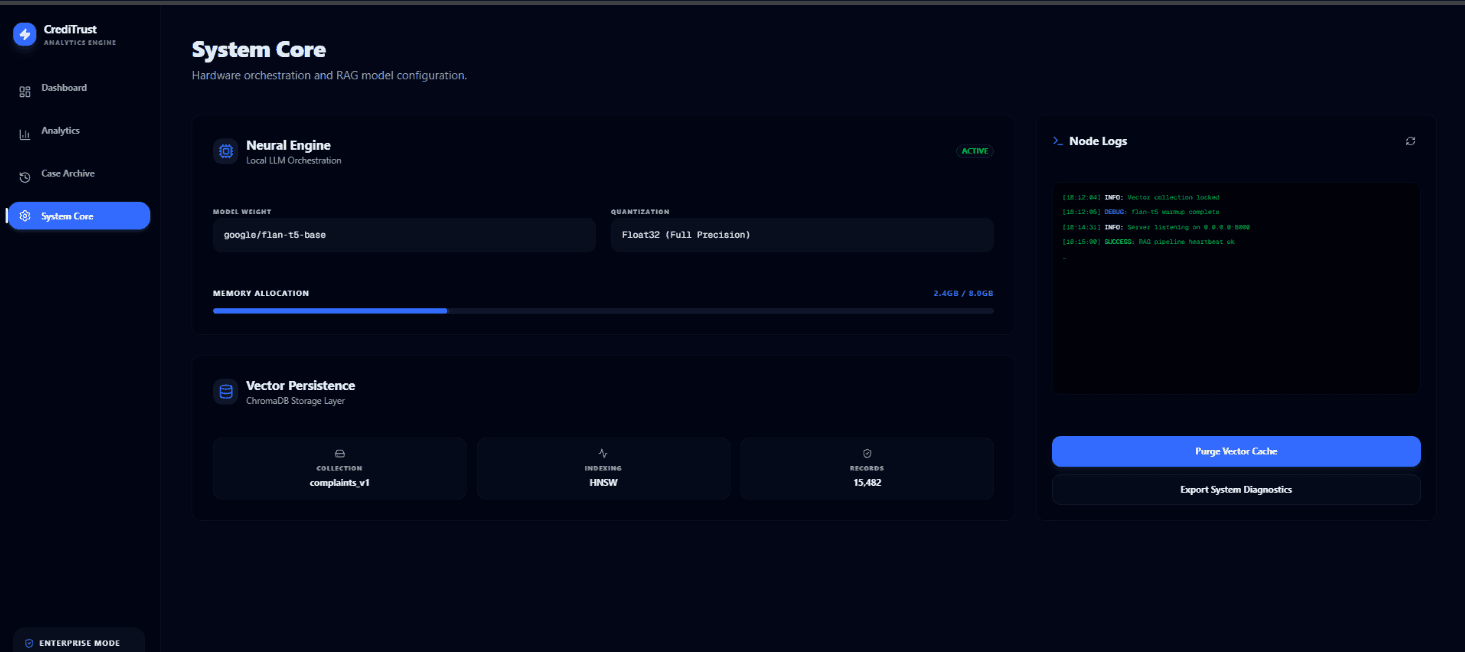
Task: Click the Memory Allocation progress bar
Action: click(603, 311)
